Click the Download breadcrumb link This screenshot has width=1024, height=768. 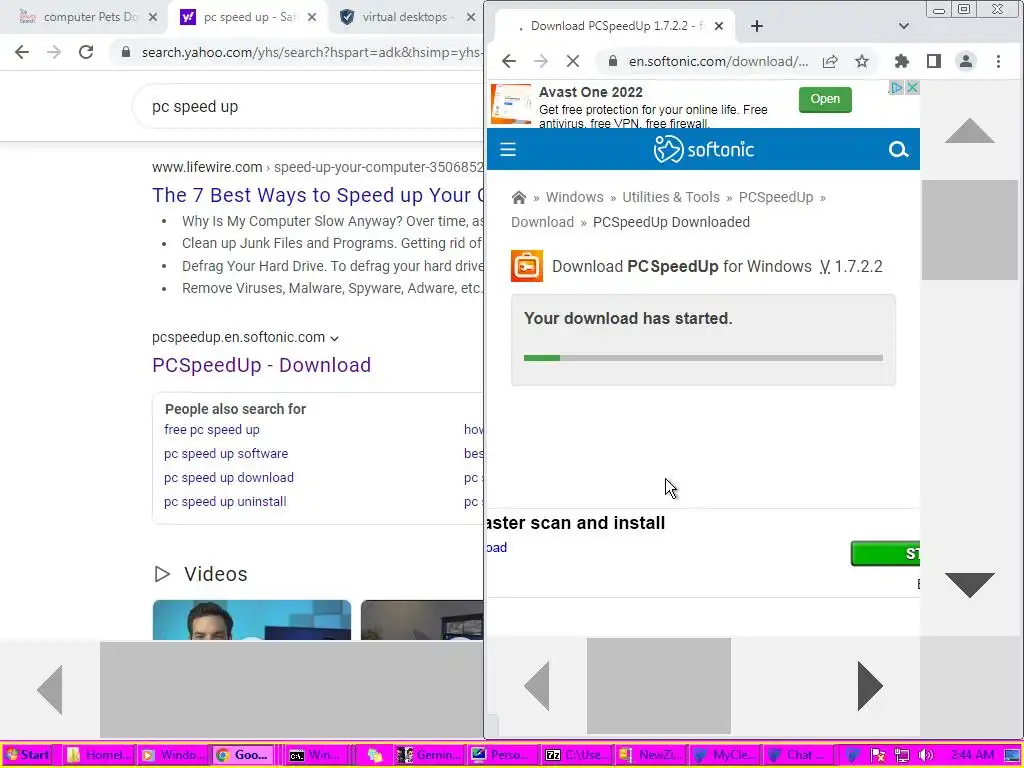pyautogui.click(x=543, y=222)
